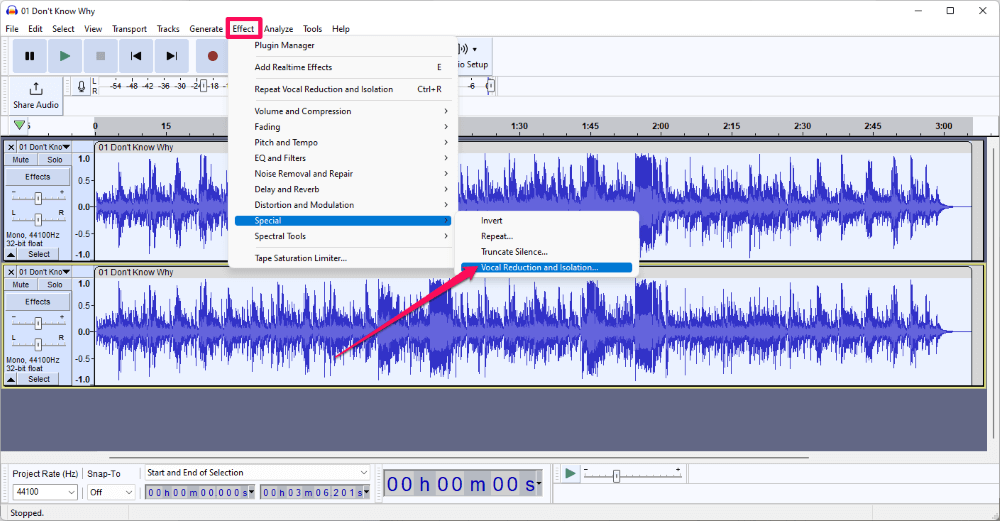Adjust second track pan slider

[38, 344]
